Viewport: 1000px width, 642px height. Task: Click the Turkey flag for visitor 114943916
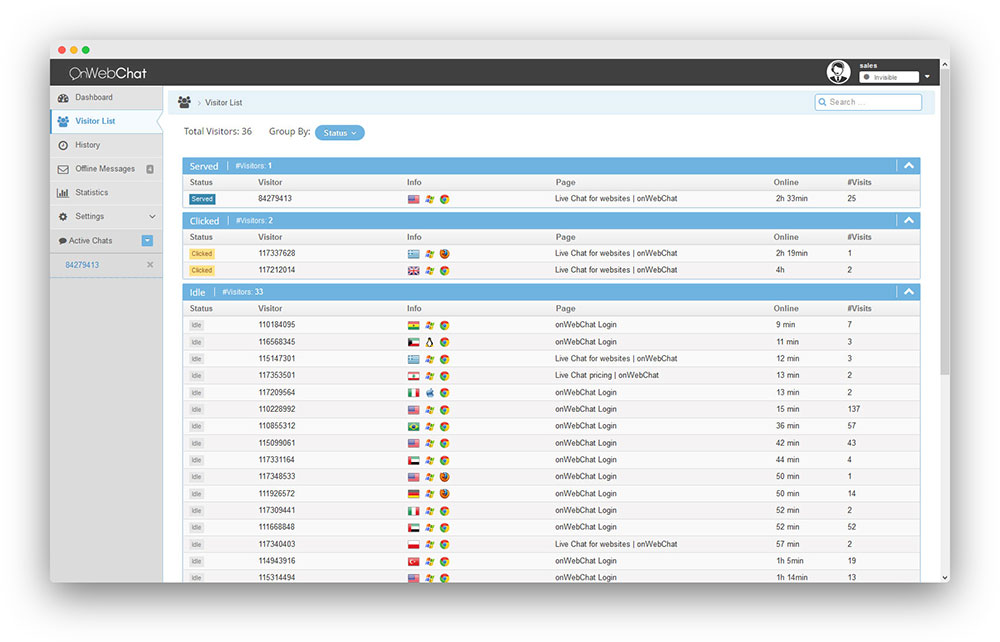coord(413,562)
